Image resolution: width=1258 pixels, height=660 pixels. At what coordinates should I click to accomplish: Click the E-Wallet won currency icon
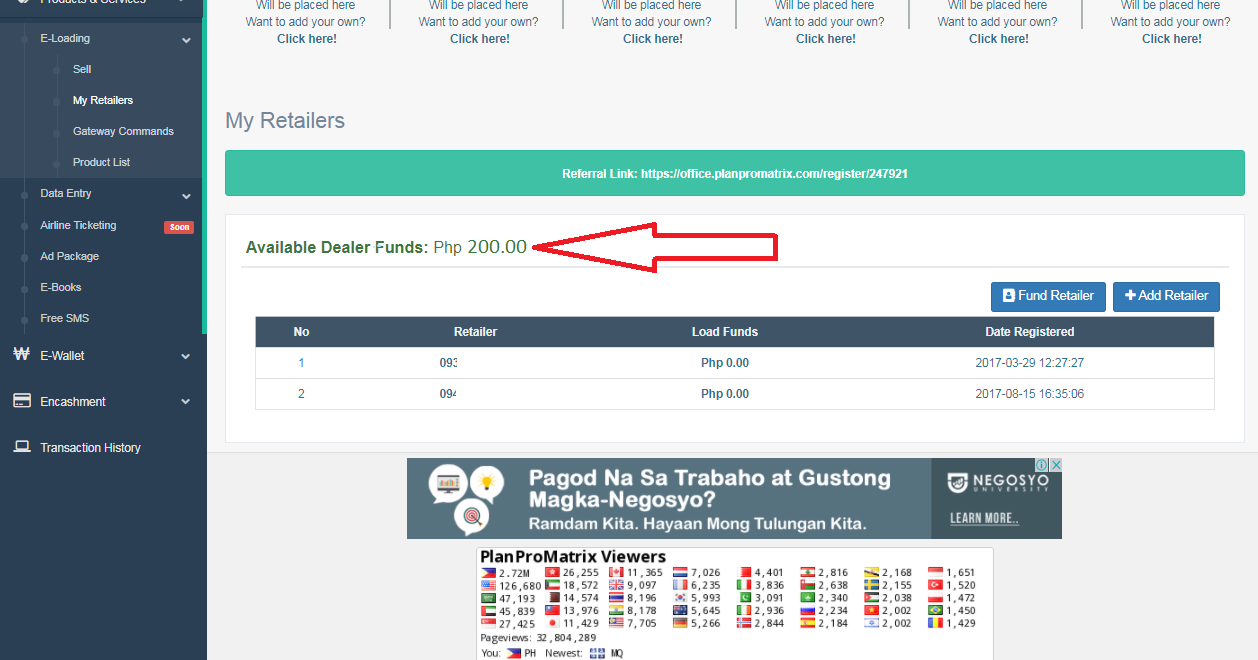tap(21, 354)
